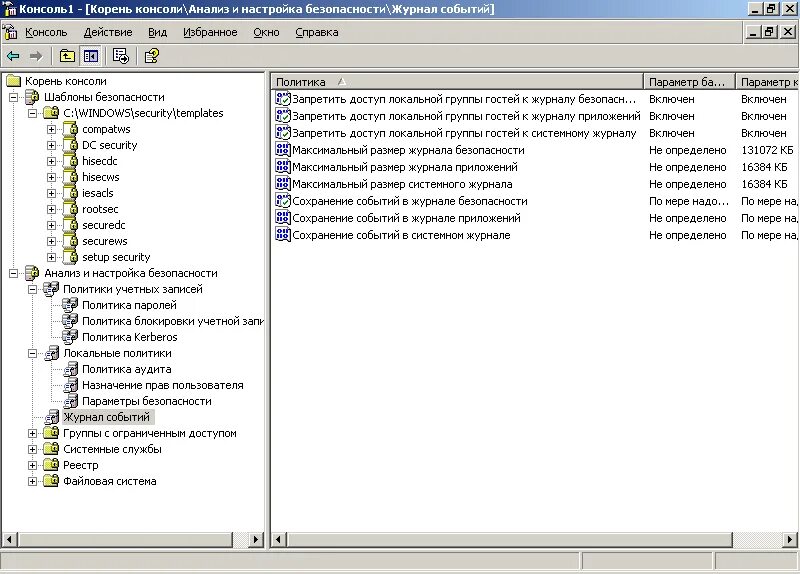Collapse Локальные политики node
This screenshot has height=574, width=800.
(x=32, y=353)
